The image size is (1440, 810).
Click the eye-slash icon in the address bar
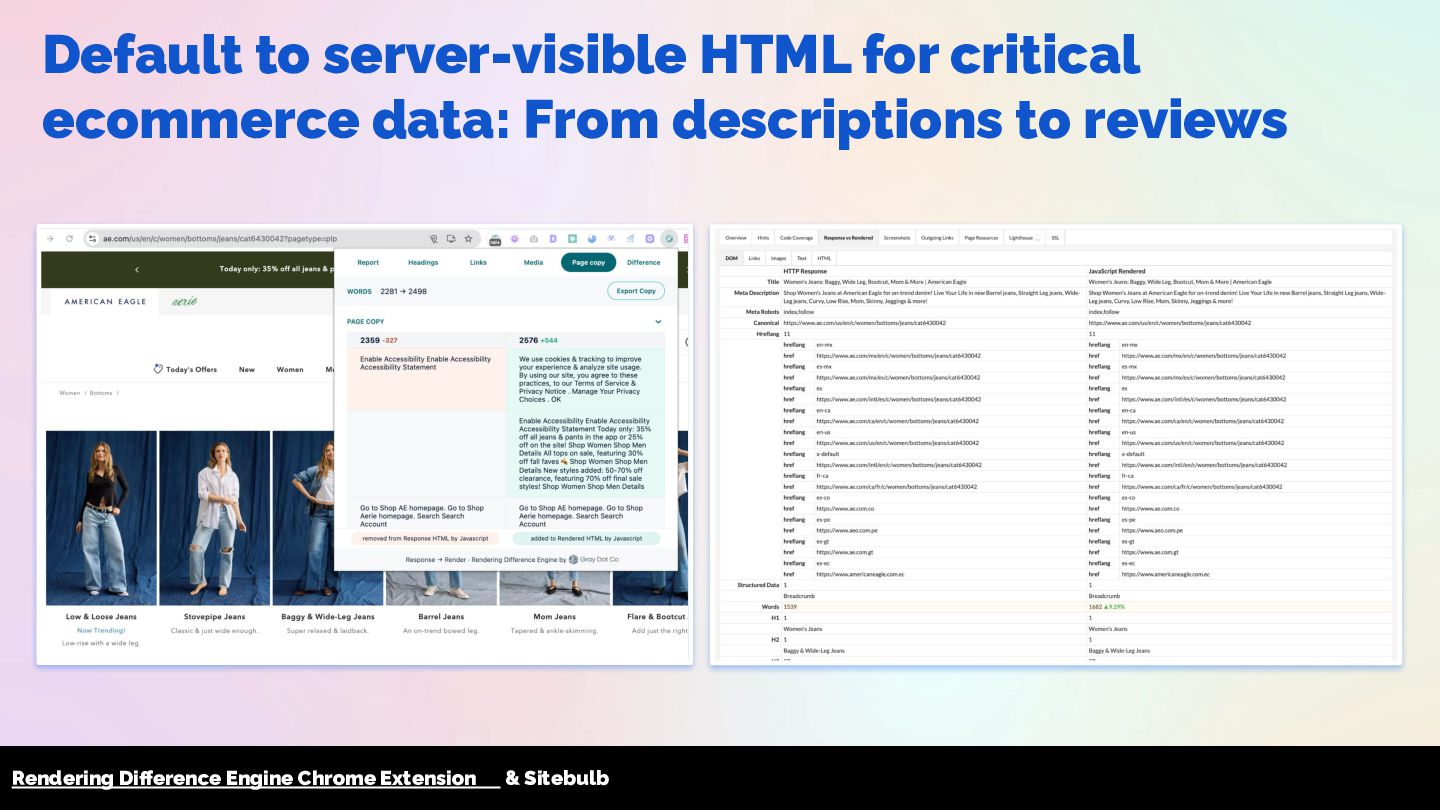pyautogui.click(x=434, y=239)
